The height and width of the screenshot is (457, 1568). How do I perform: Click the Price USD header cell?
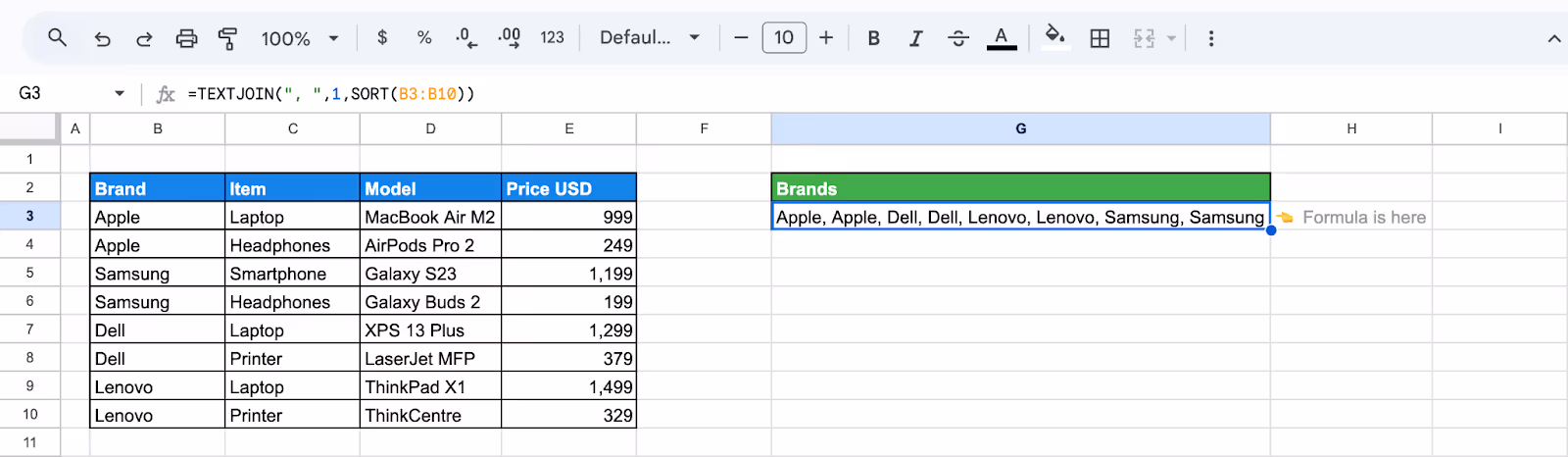tap(569, 188)
